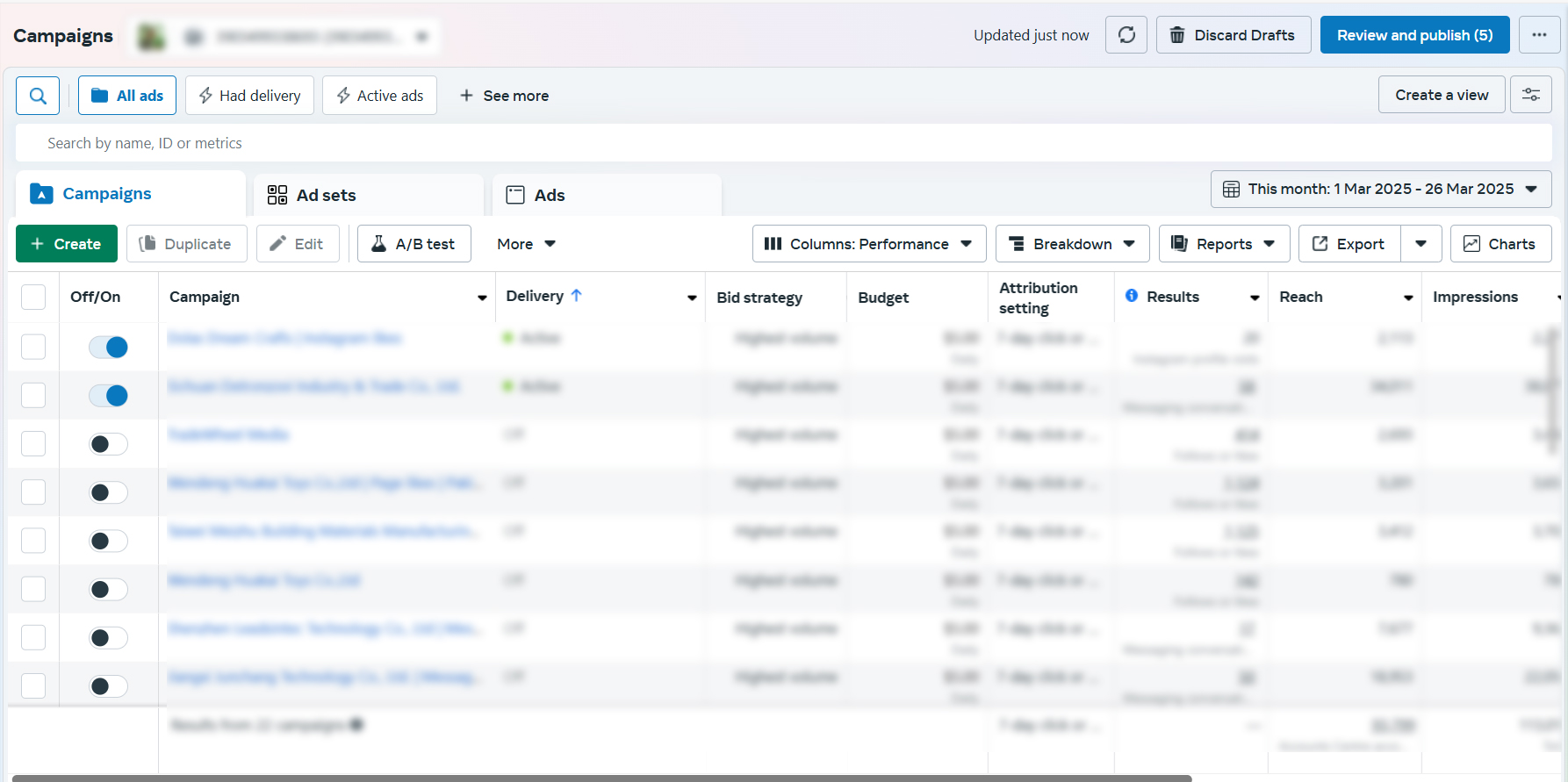Open the date range This month selector
This screenshot has height=782, width=1568.
tap(1380, 189)
